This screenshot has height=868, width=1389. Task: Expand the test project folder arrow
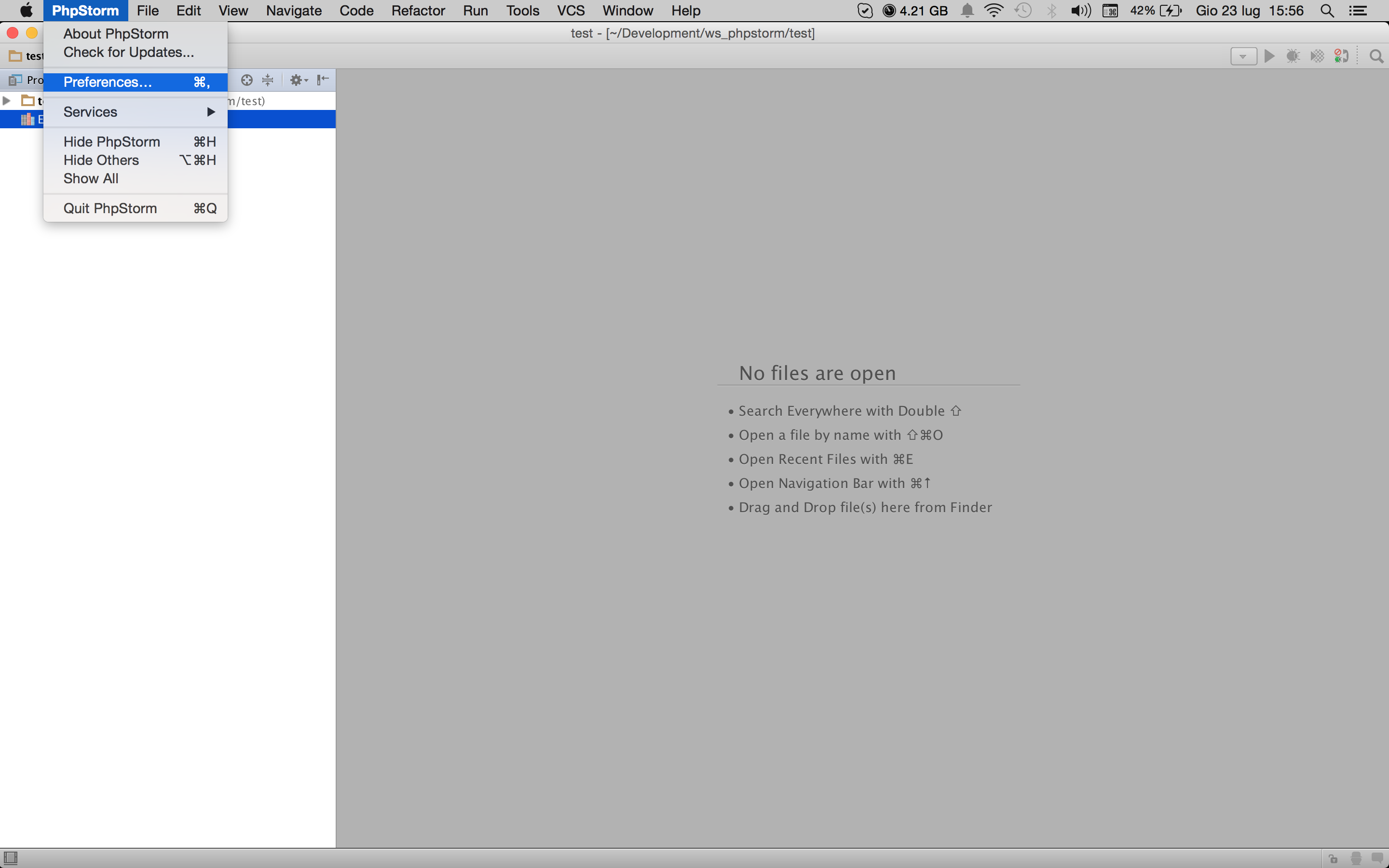click(x=7, y=101)
